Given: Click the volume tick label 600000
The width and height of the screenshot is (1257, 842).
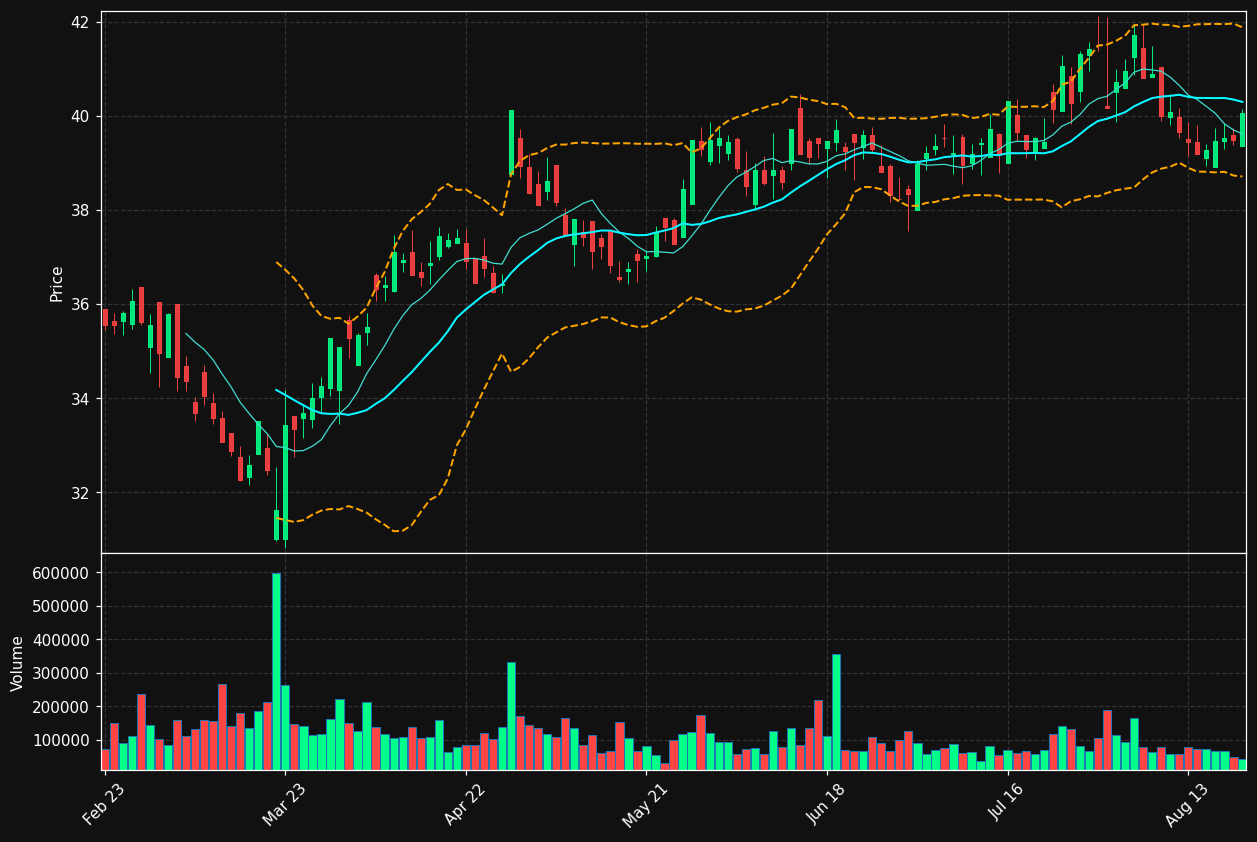Looking at the screenshot, I should click(x=62, y=573).
